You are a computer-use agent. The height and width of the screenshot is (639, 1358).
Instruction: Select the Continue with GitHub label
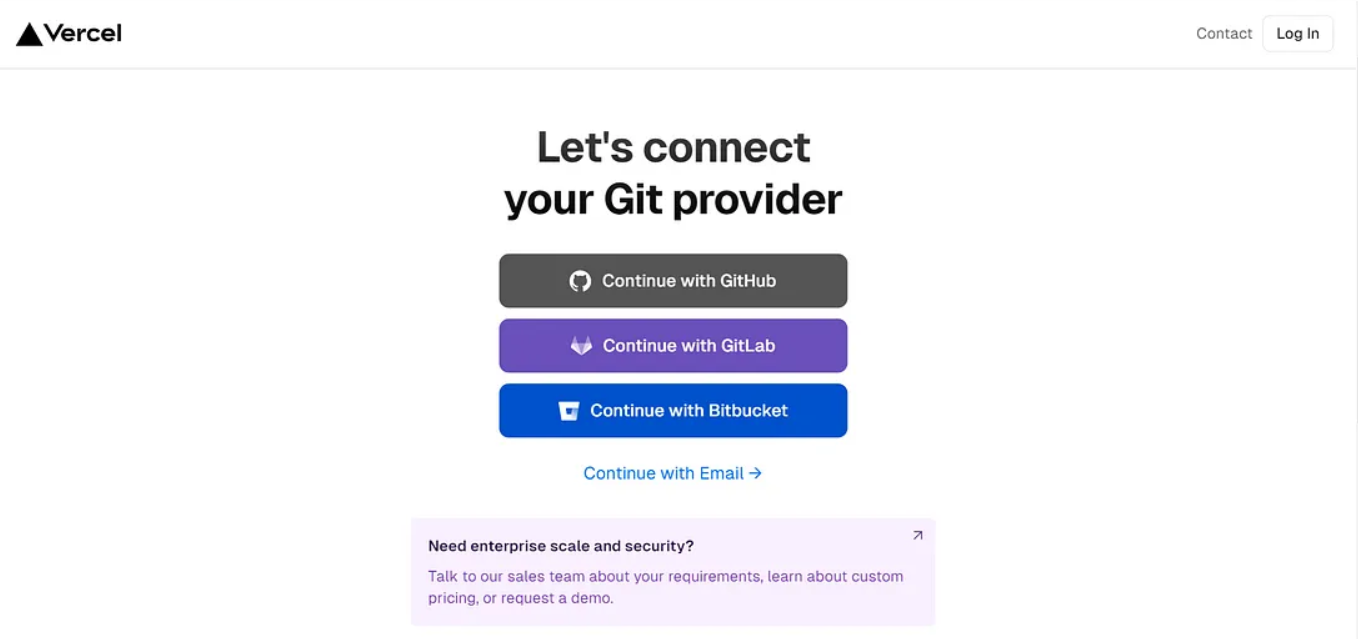coord(689,281)
